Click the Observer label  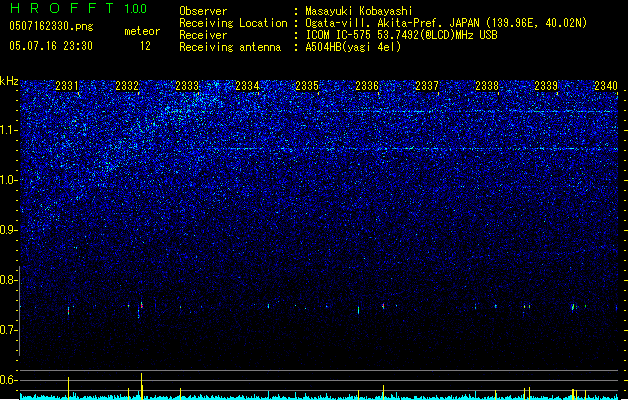[x=203, y=11]
